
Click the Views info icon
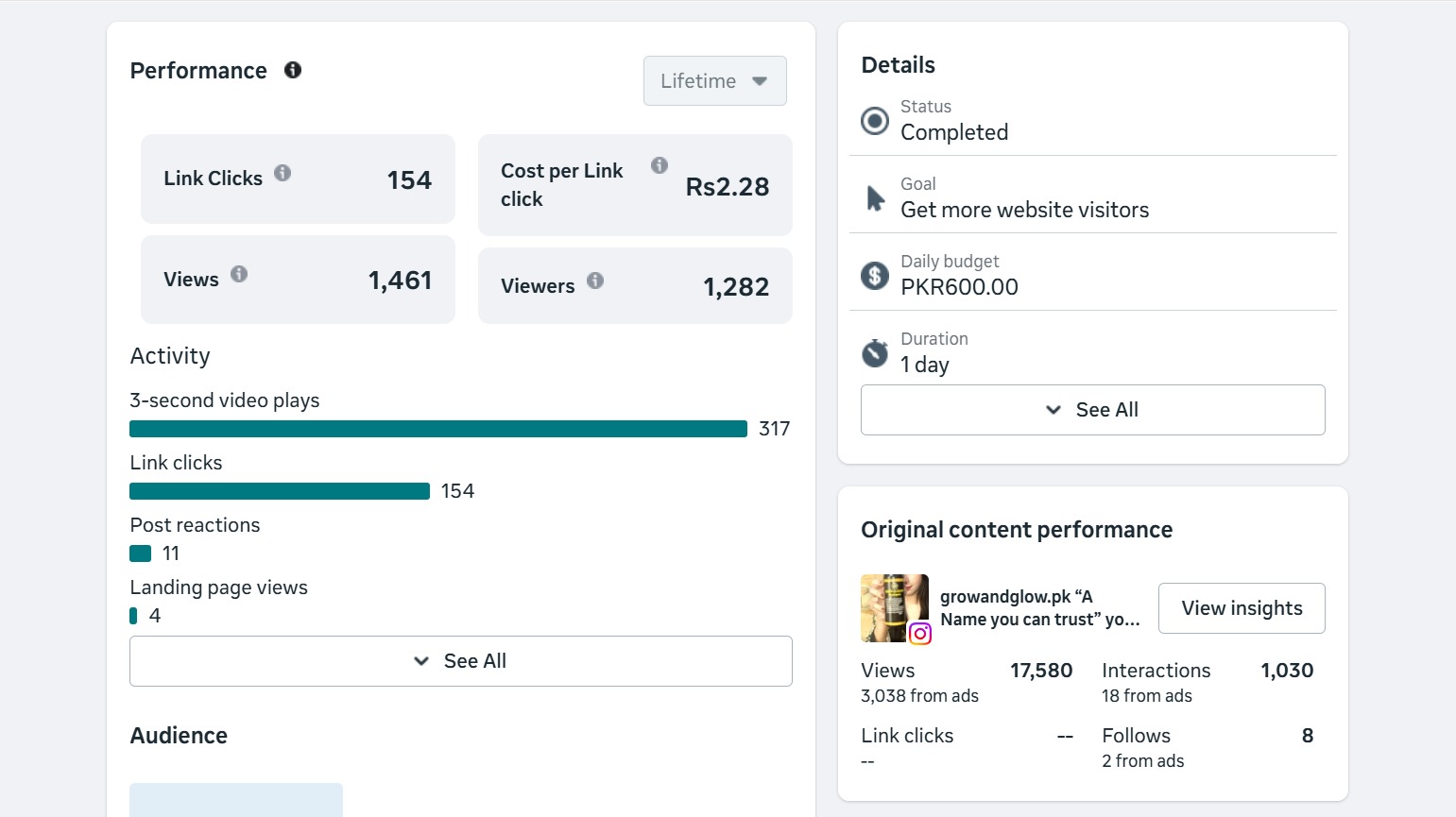(x=239, y=274)
